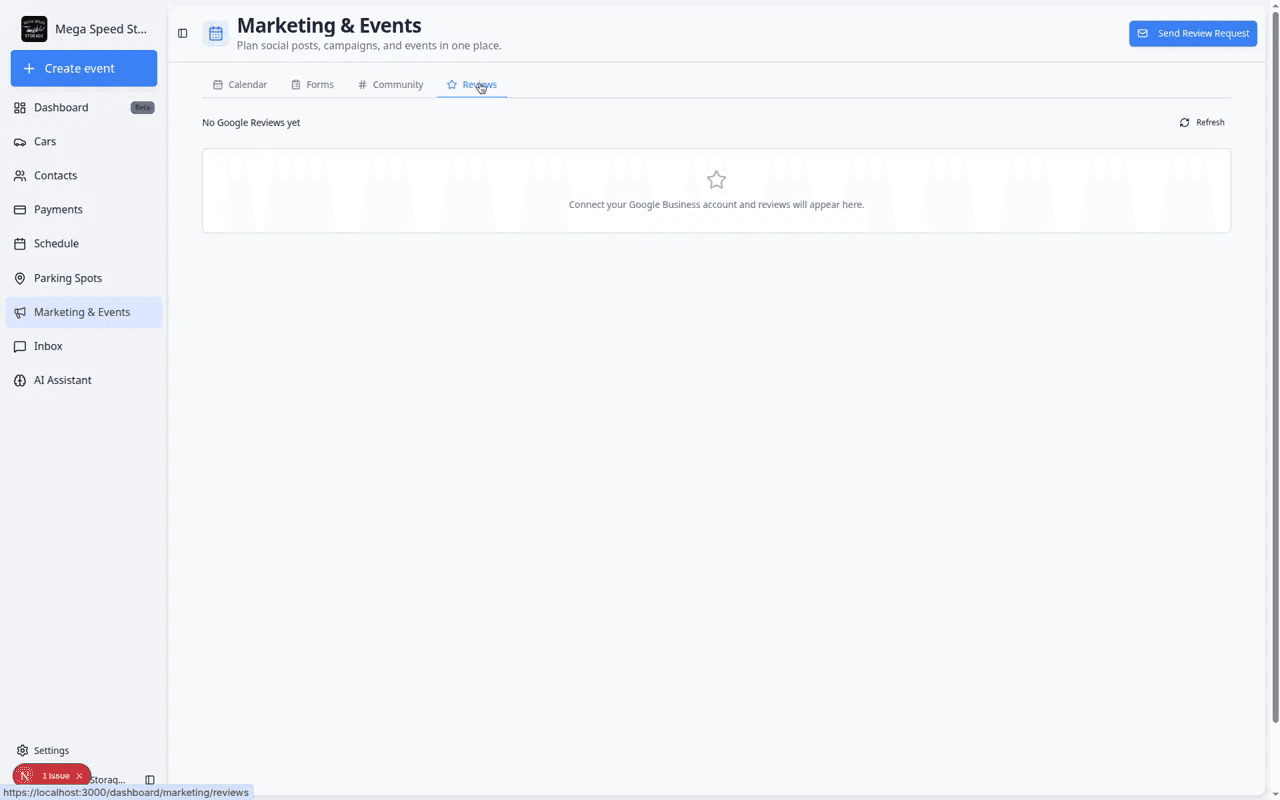Click the Create event button label
The image size is (1280, 800).
pos(80,68)
